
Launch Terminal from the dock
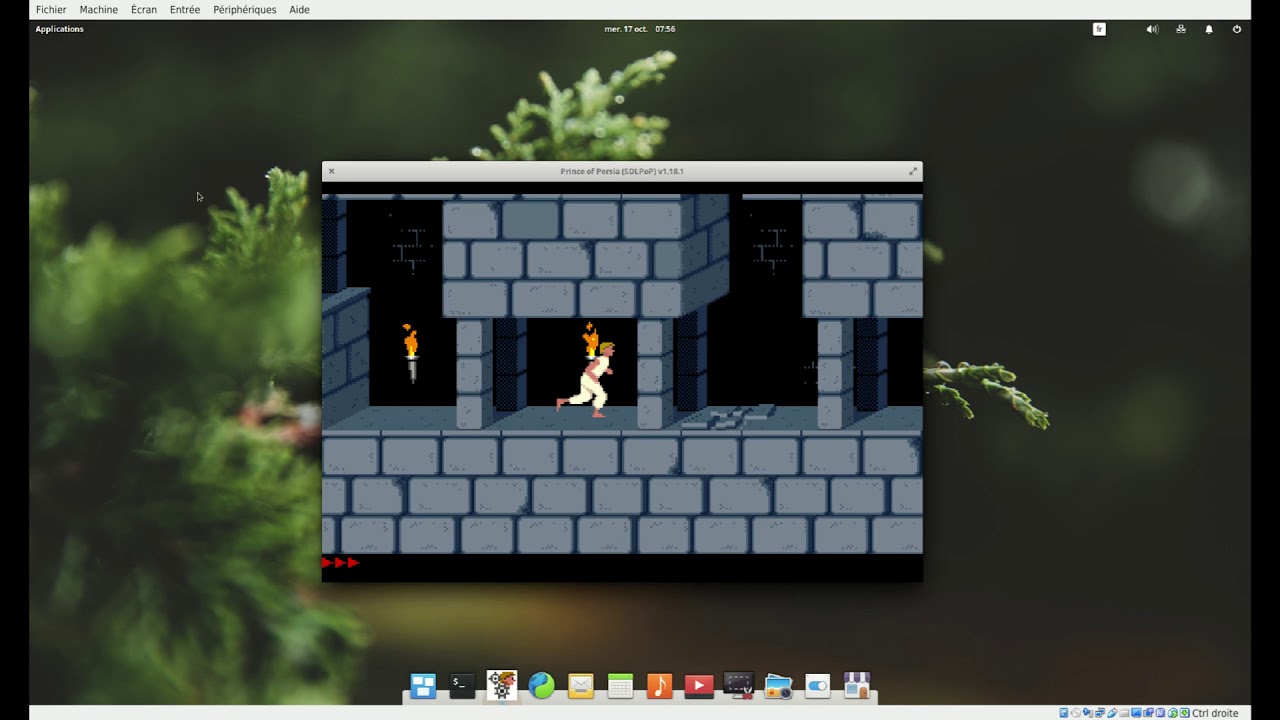pos(462,685)
